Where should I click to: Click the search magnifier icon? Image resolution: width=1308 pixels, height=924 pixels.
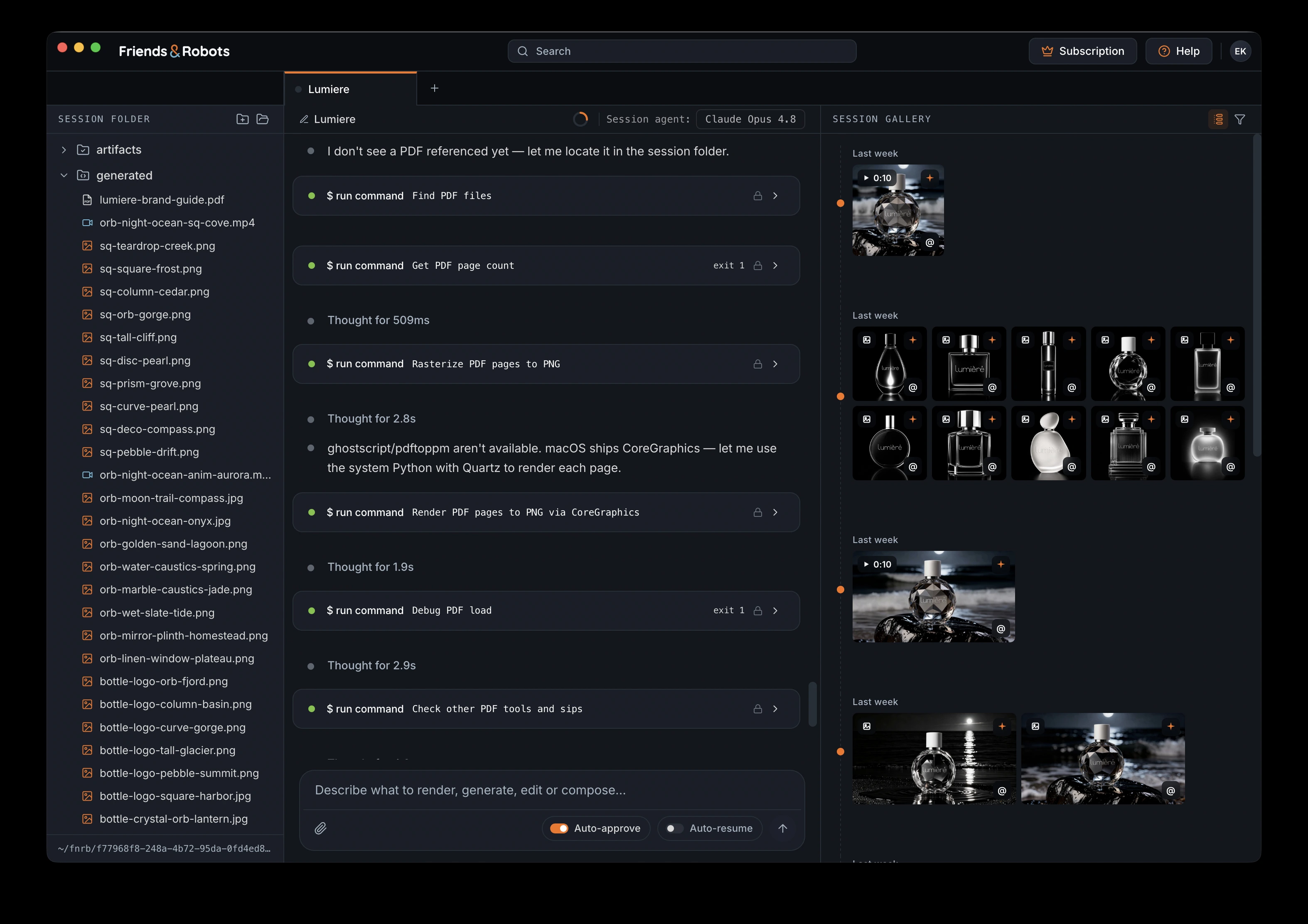(522, 51)
